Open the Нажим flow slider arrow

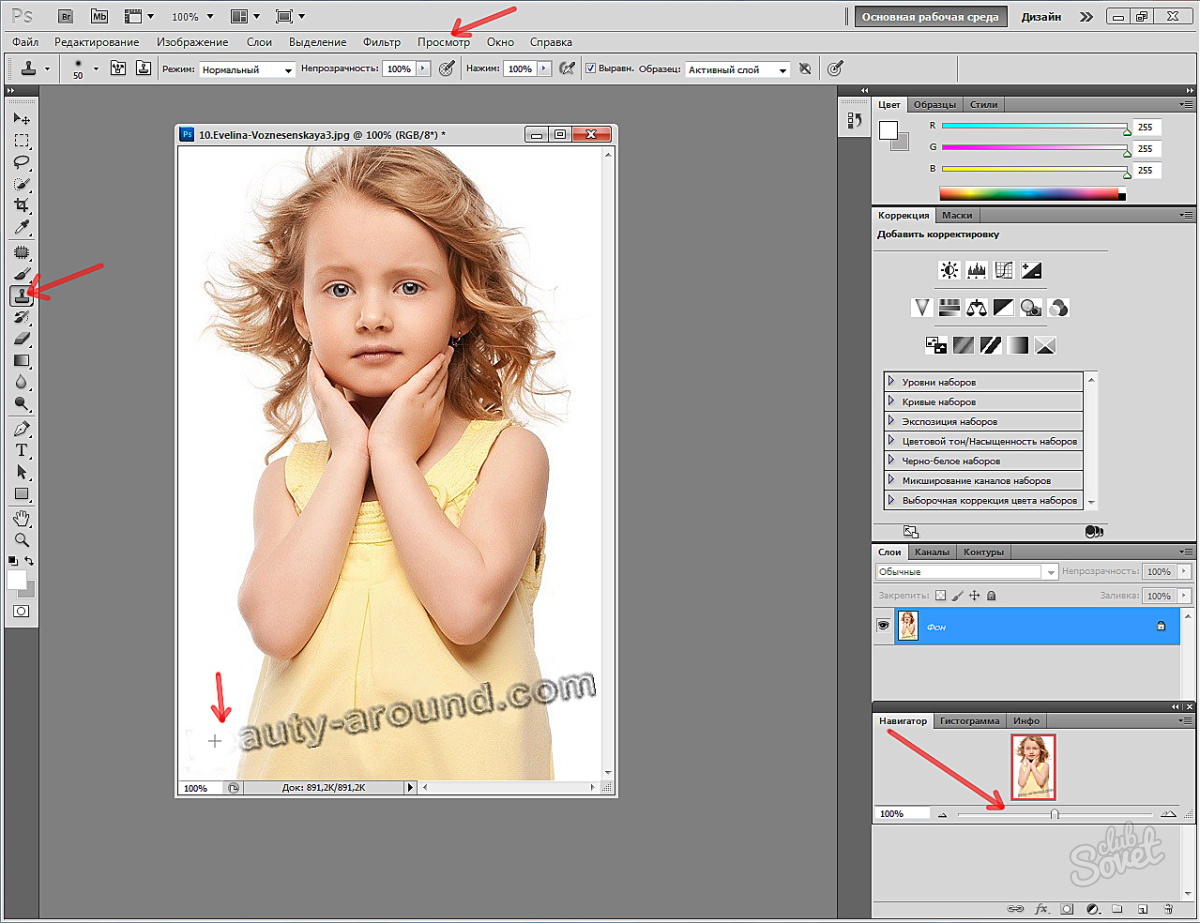tap(544, 69)
